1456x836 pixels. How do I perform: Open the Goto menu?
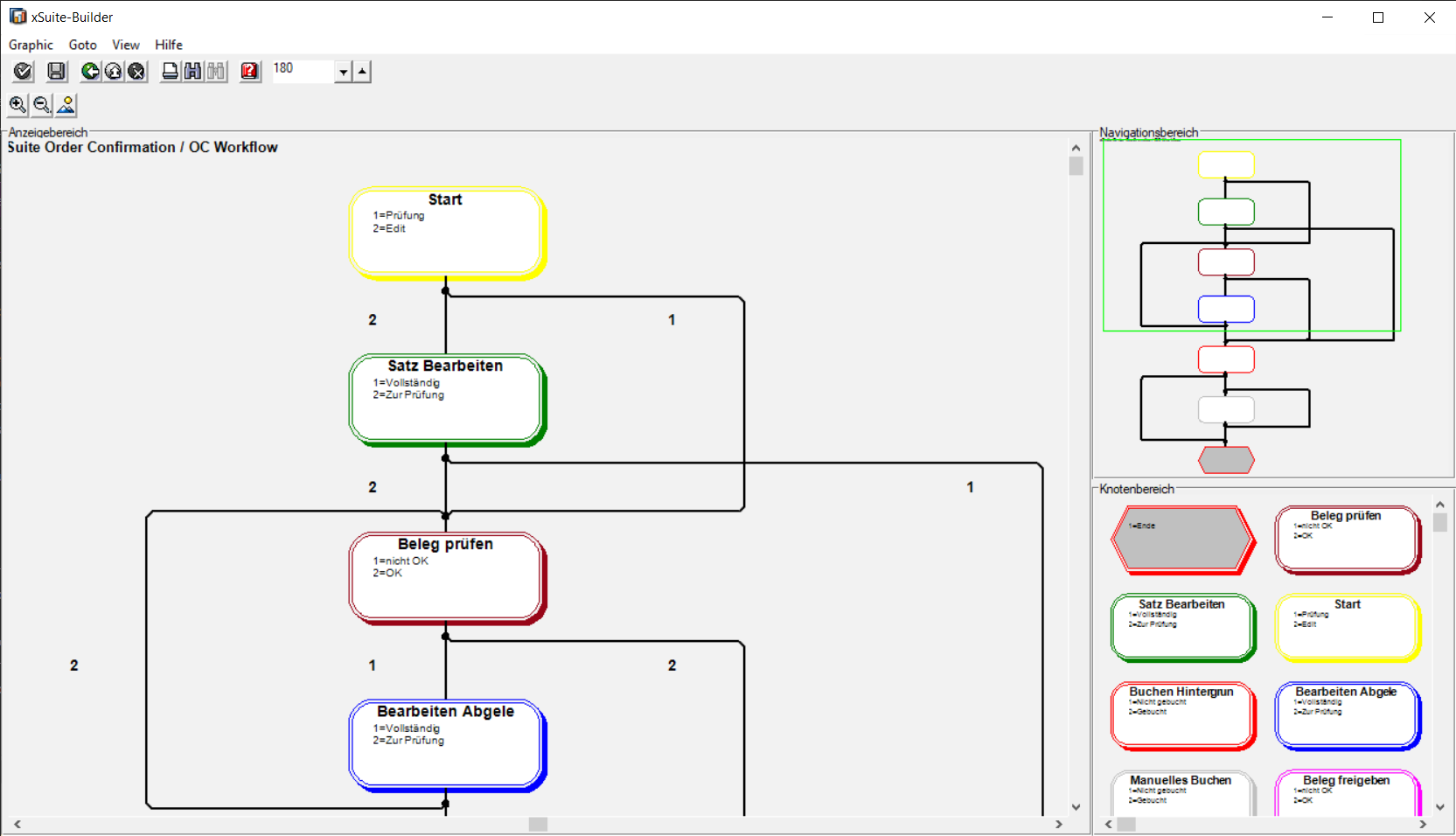82,45
